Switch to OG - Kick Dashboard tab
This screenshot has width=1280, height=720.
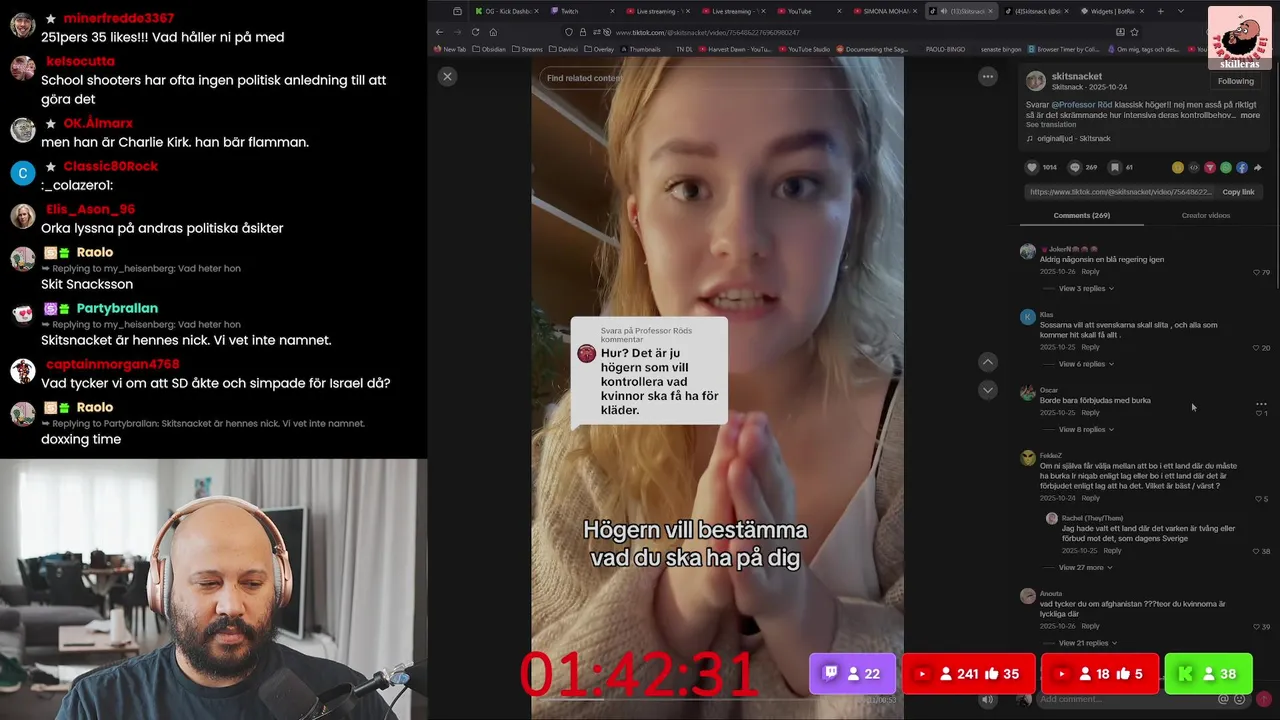[507, 11]
